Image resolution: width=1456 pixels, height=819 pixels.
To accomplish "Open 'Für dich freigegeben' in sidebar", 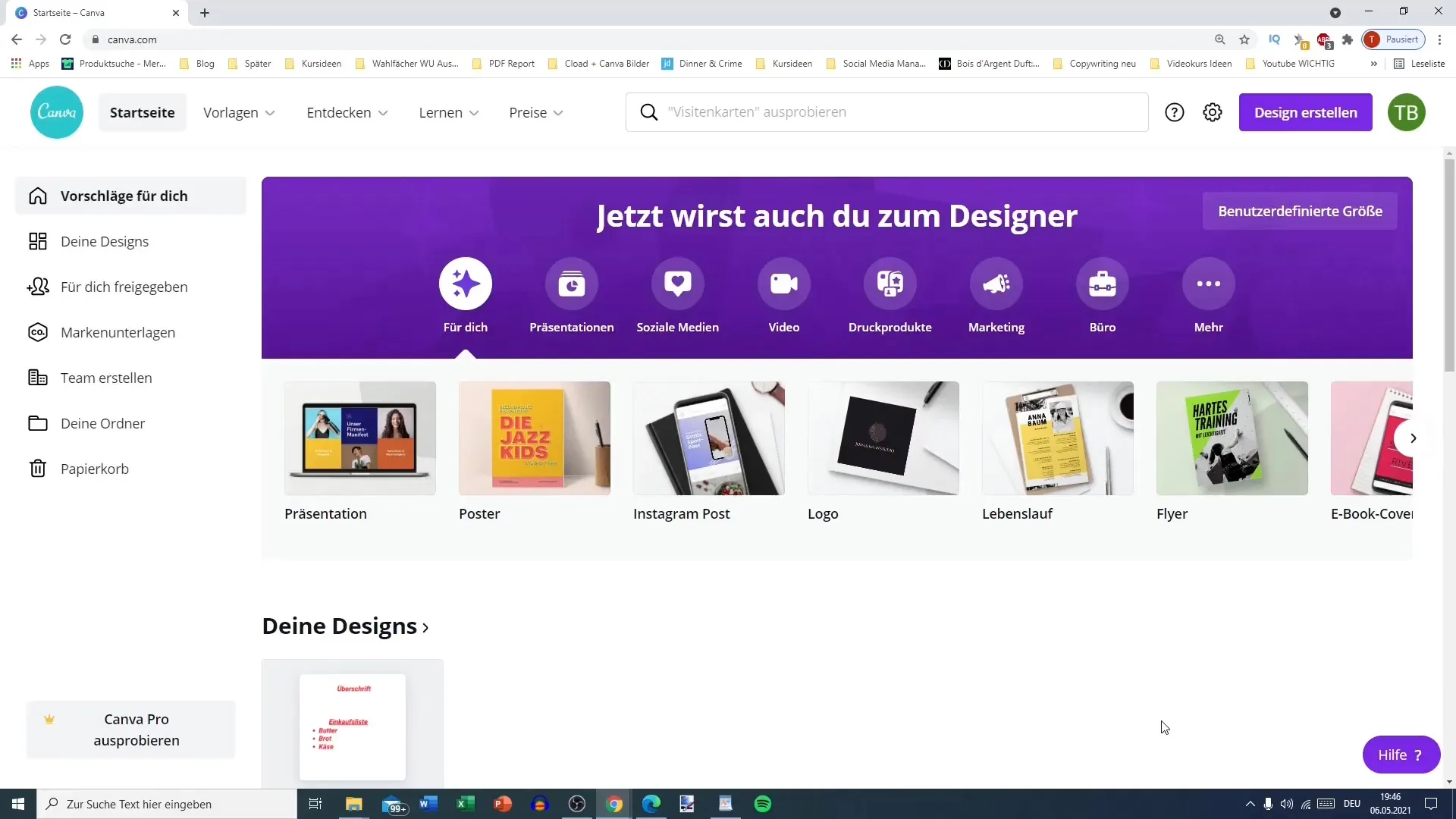I will point(130,287).
